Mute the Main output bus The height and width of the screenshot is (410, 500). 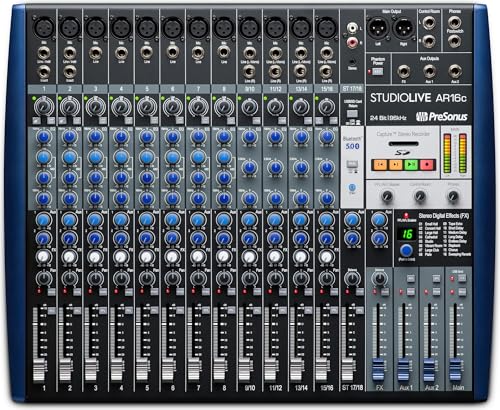[x=462, y=292]
